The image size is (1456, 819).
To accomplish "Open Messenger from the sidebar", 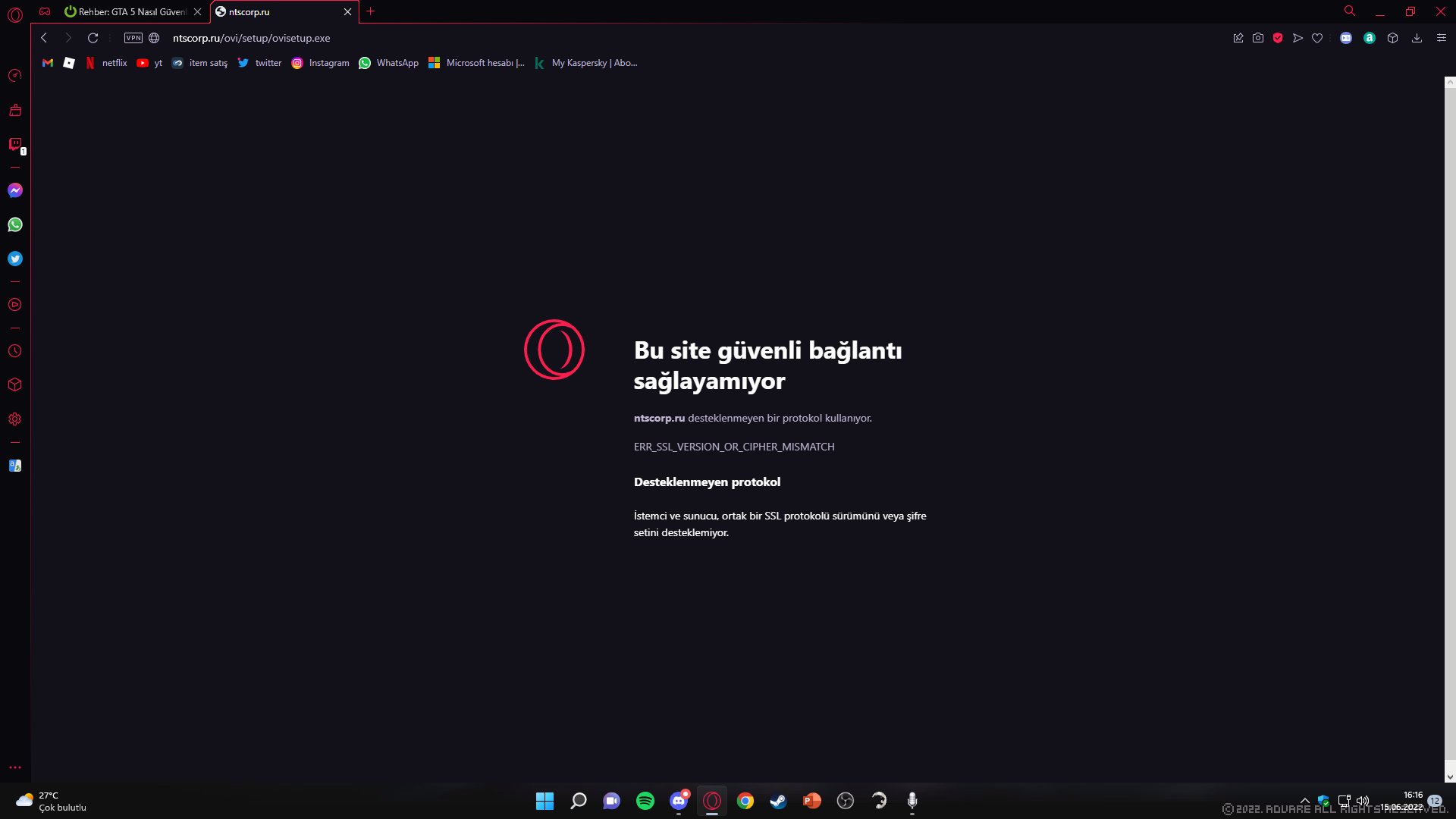I will [x=15, y=190].
